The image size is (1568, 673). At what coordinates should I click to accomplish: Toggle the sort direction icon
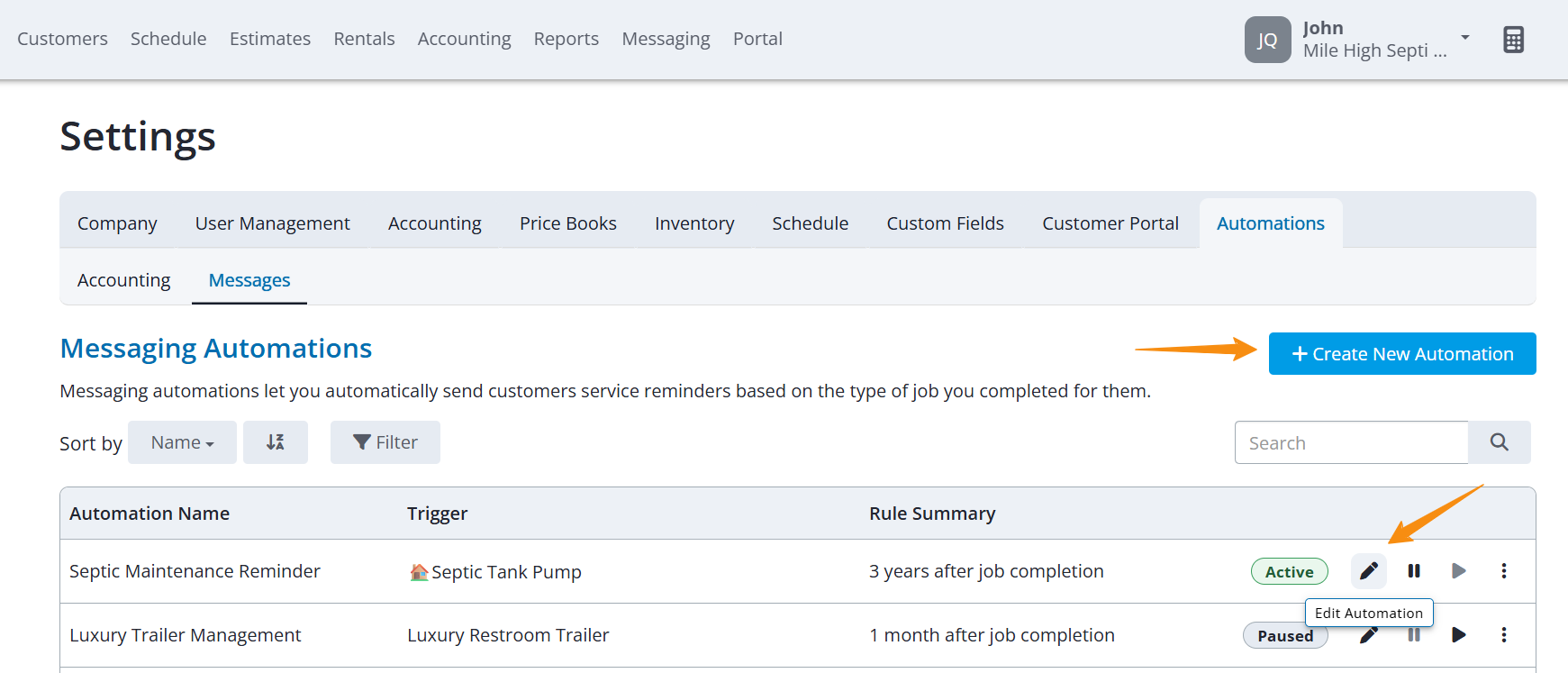click(x=276, y=442)
